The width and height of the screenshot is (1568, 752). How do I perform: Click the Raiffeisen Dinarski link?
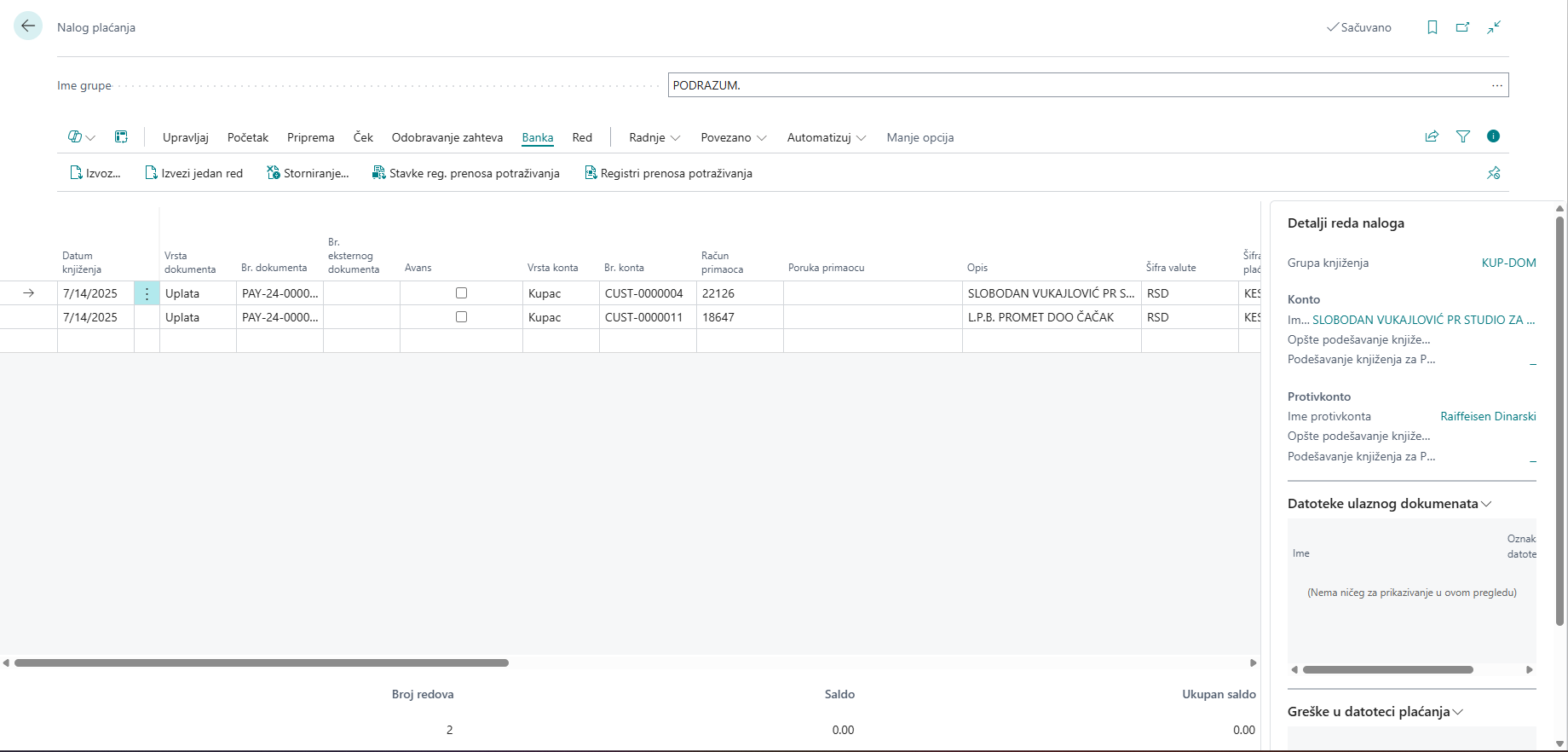[1488, 417]
